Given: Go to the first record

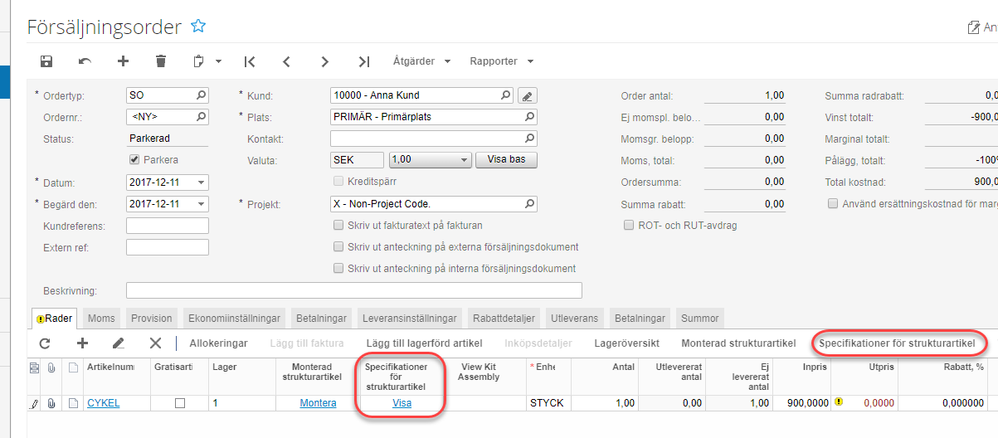Looking at the screenshot, I should click(x=249, y=61).
